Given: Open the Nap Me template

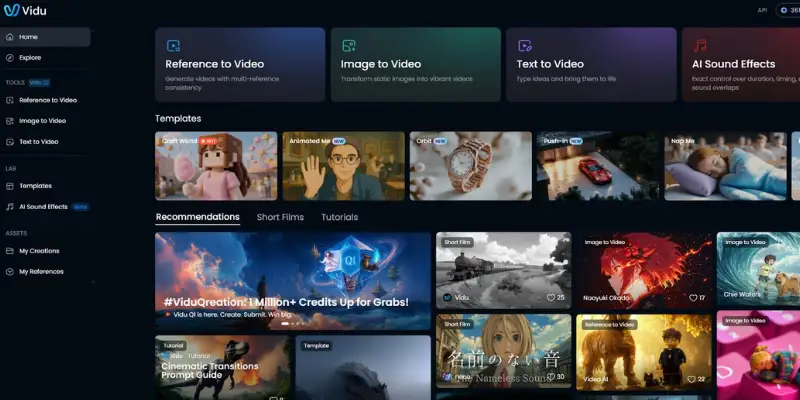Looking at the screenshot, I should tap(726, 166).
